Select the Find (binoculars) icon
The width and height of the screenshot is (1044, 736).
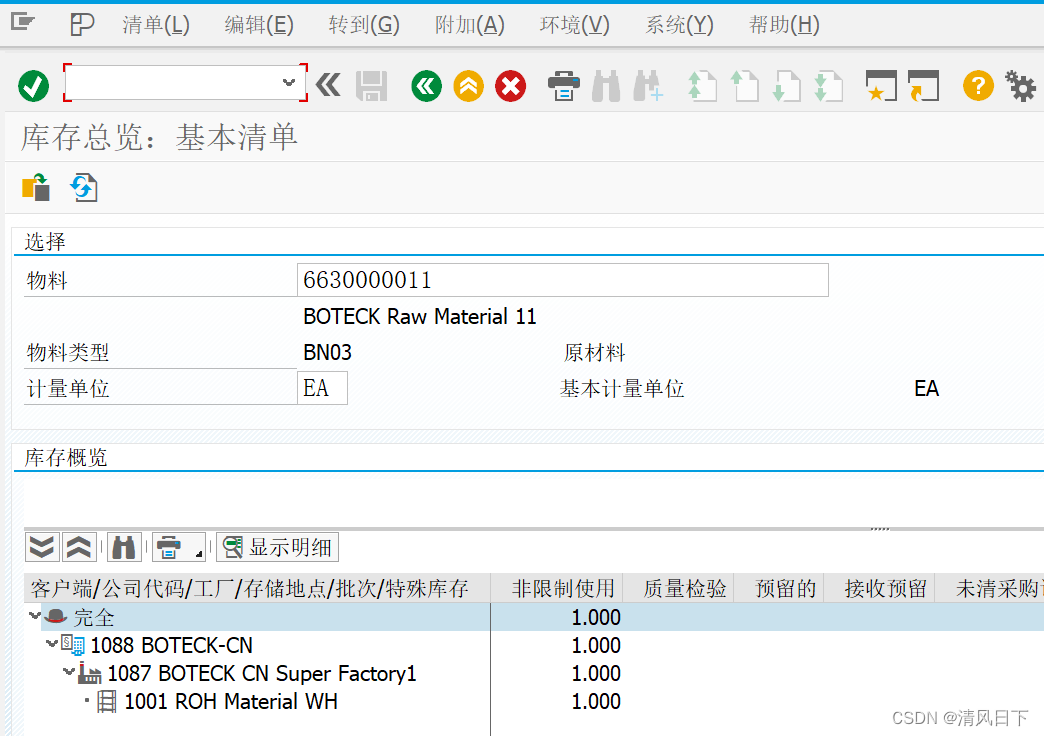coord(607,86)
